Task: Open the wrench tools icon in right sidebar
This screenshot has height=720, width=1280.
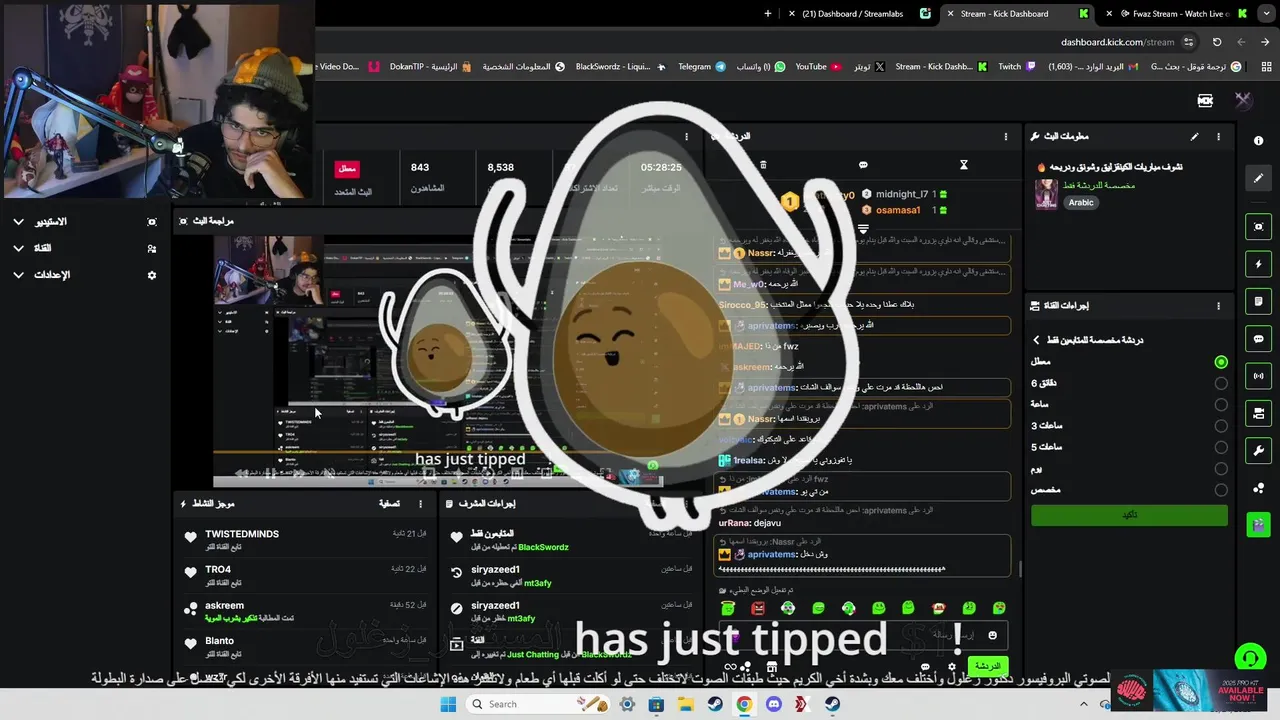Action: click(1258, 450)
